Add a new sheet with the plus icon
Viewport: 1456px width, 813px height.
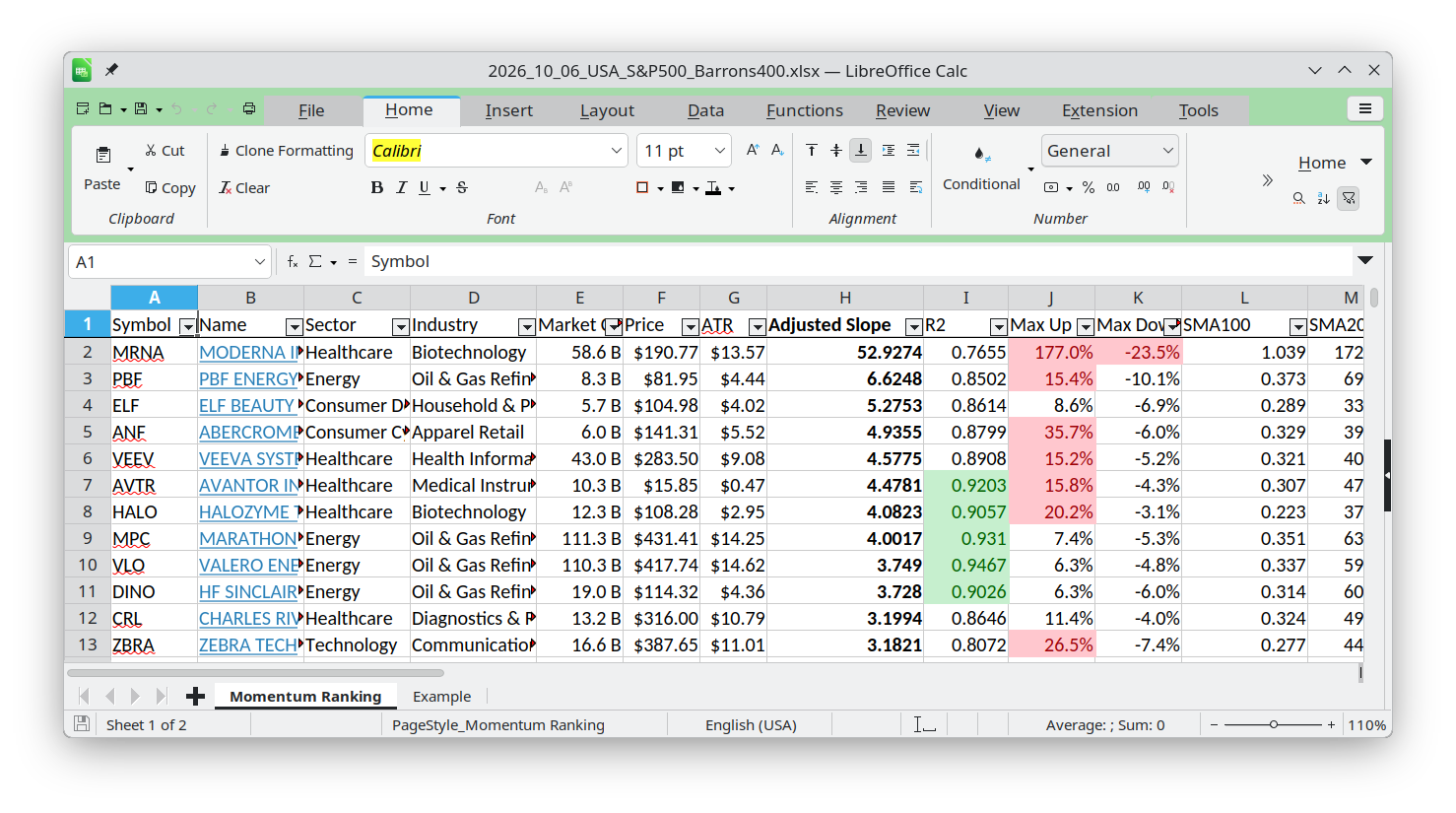195,697
